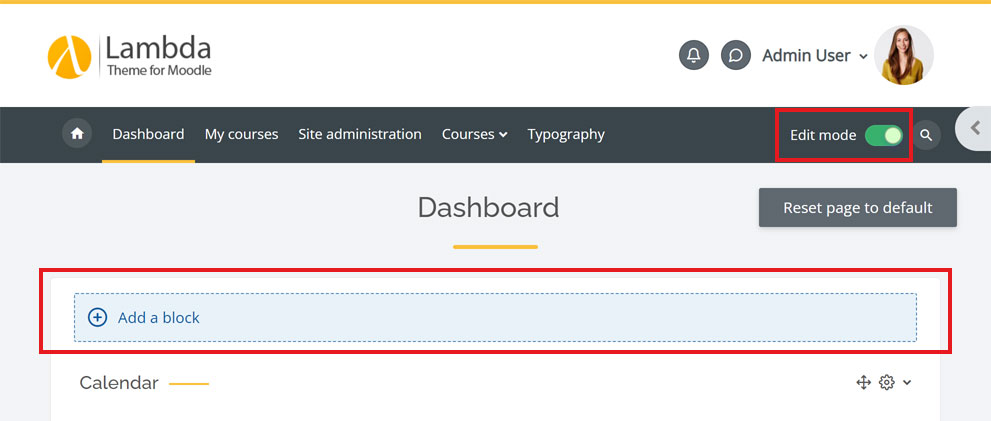Toggle the Edit mode switch
This screenshot has height=421, width=991.
pos(884,135)
